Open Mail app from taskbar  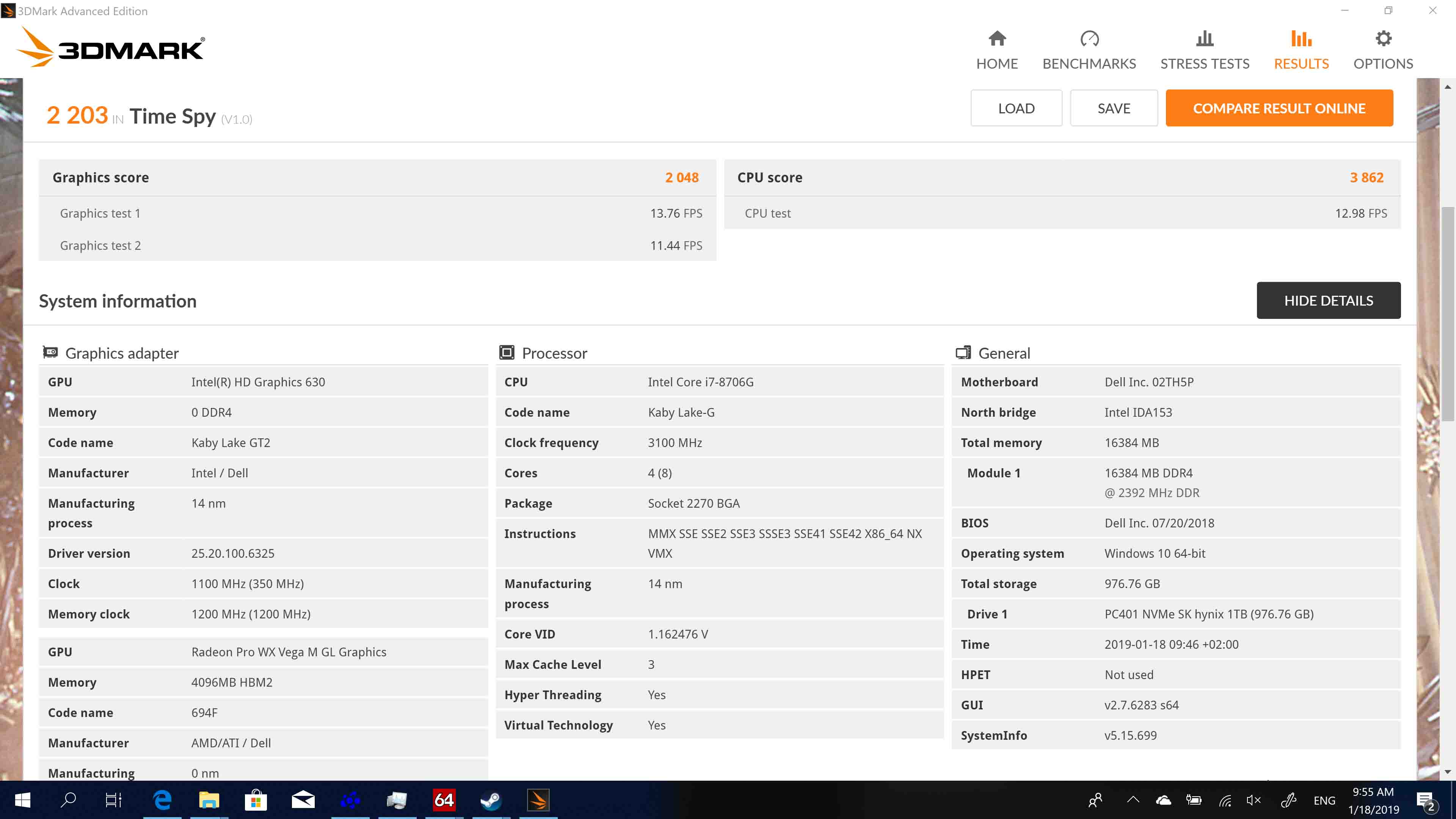pos(303,800)
